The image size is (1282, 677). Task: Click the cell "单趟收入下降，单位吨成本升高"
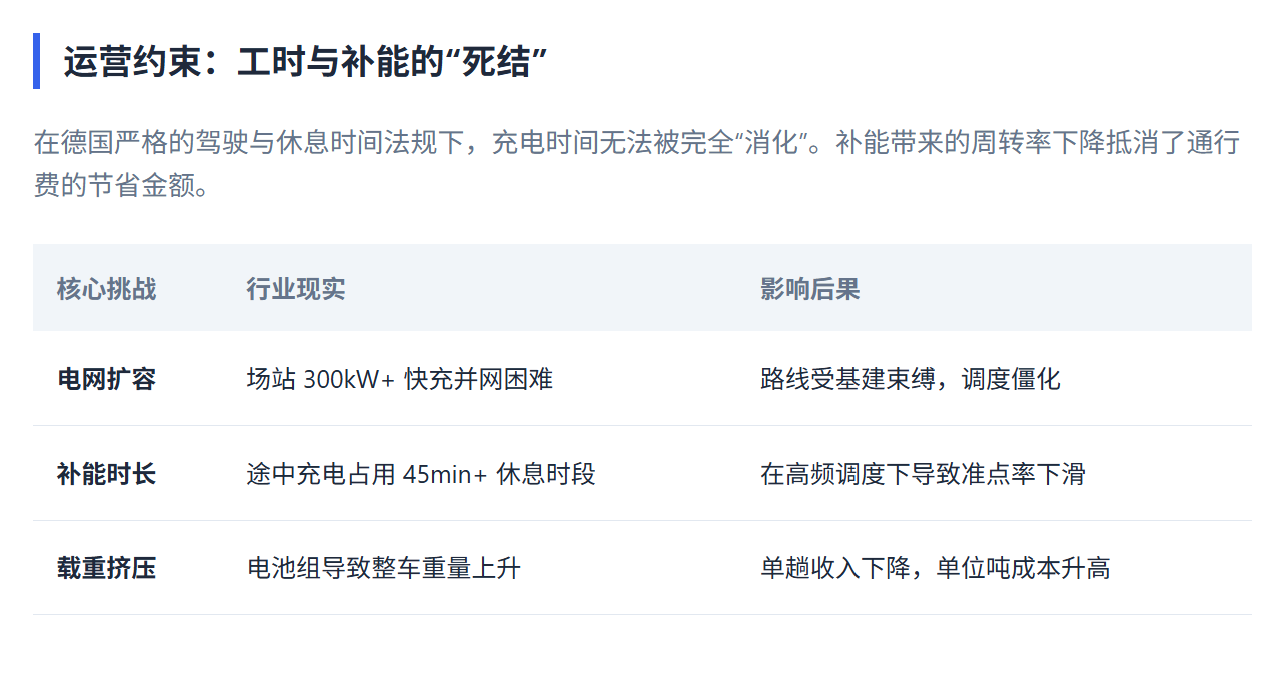tap(935, 569)
